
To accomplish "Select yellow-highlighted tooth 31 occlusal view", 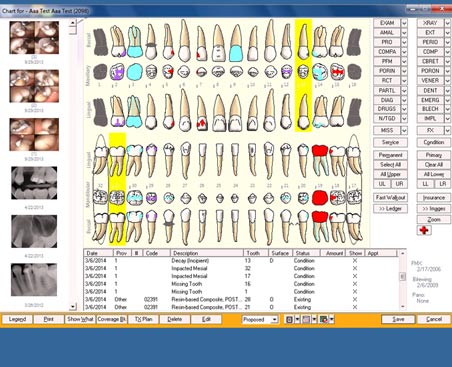I will tap(117, 198).
